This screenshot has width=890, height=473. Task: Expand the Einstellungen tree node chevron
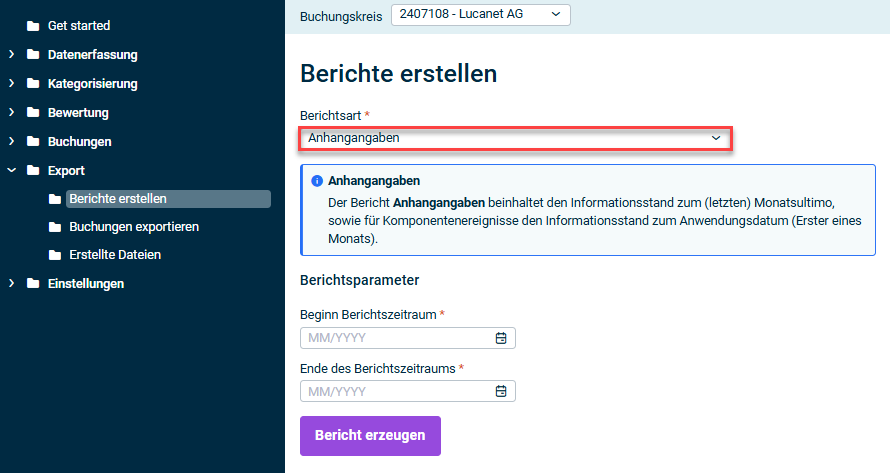tap(11, 283)
